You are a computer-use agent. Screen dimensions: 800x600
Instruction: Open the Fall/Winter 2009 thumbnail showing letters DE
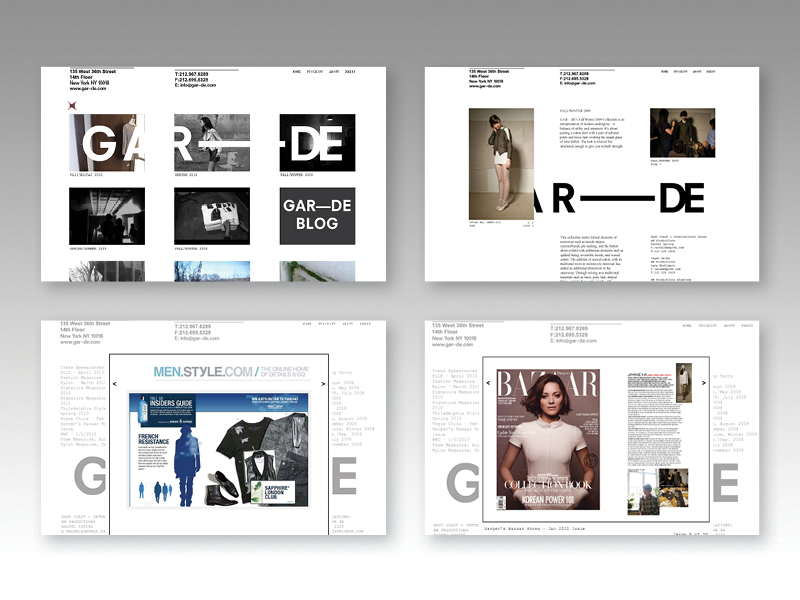(316, 143)
